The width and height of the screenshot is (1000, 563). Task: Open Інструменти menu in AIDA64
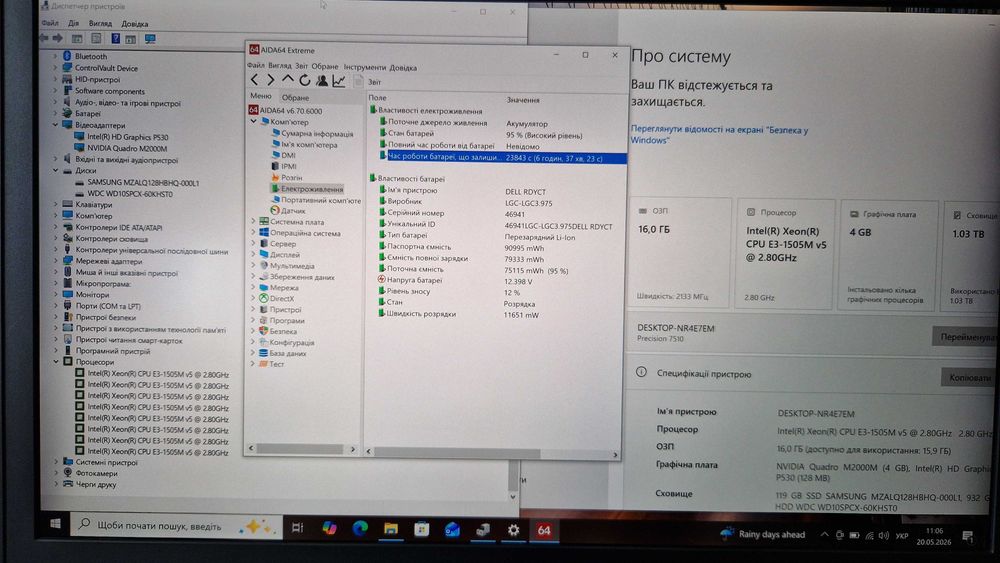[x=365, y=67]
